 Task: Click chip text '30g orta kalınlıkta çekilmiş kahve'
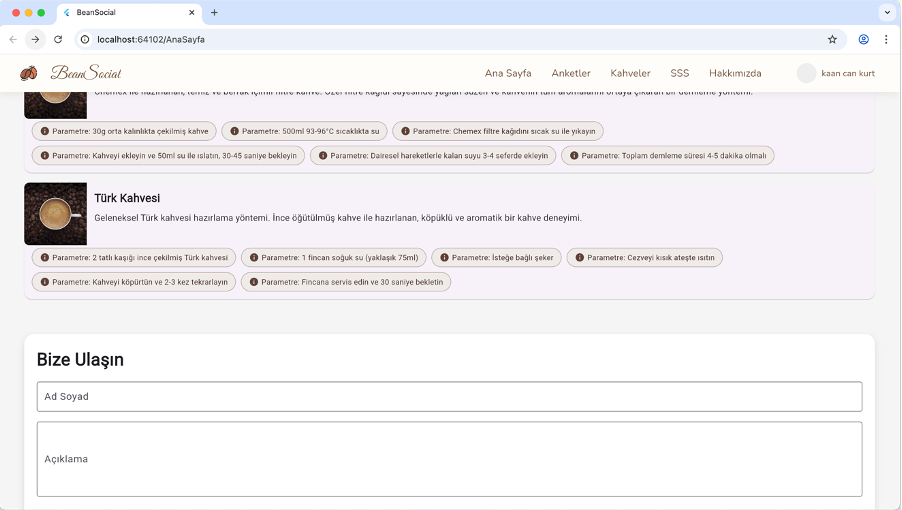coord(150,131)
